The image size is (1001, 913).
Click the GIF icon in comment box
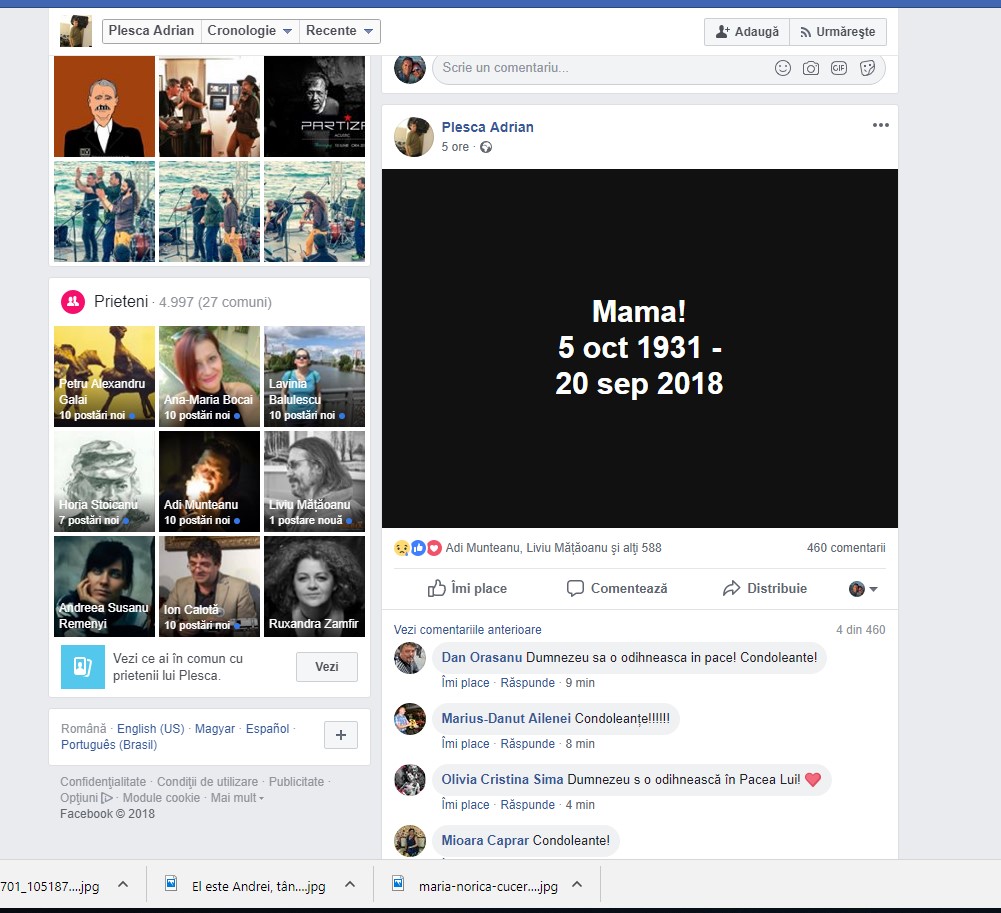coord(839,68)
